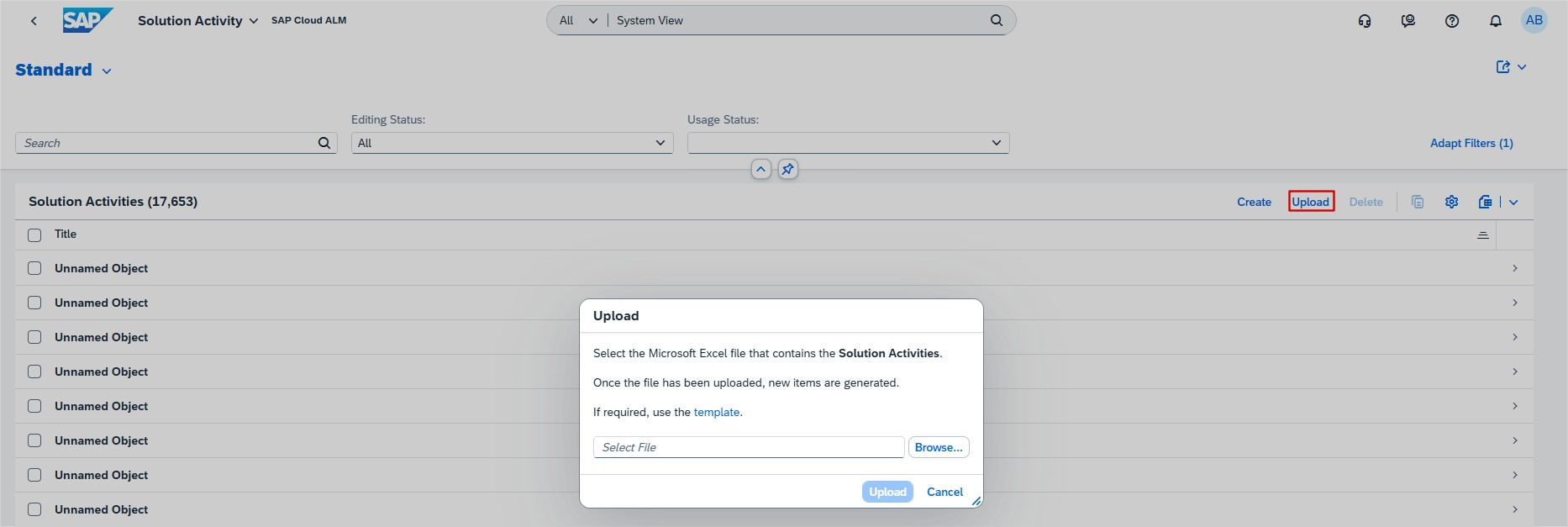Toggle the select-all Title checkbox
The width and height of the screenshot is (1568, 527).
point(34,235)
